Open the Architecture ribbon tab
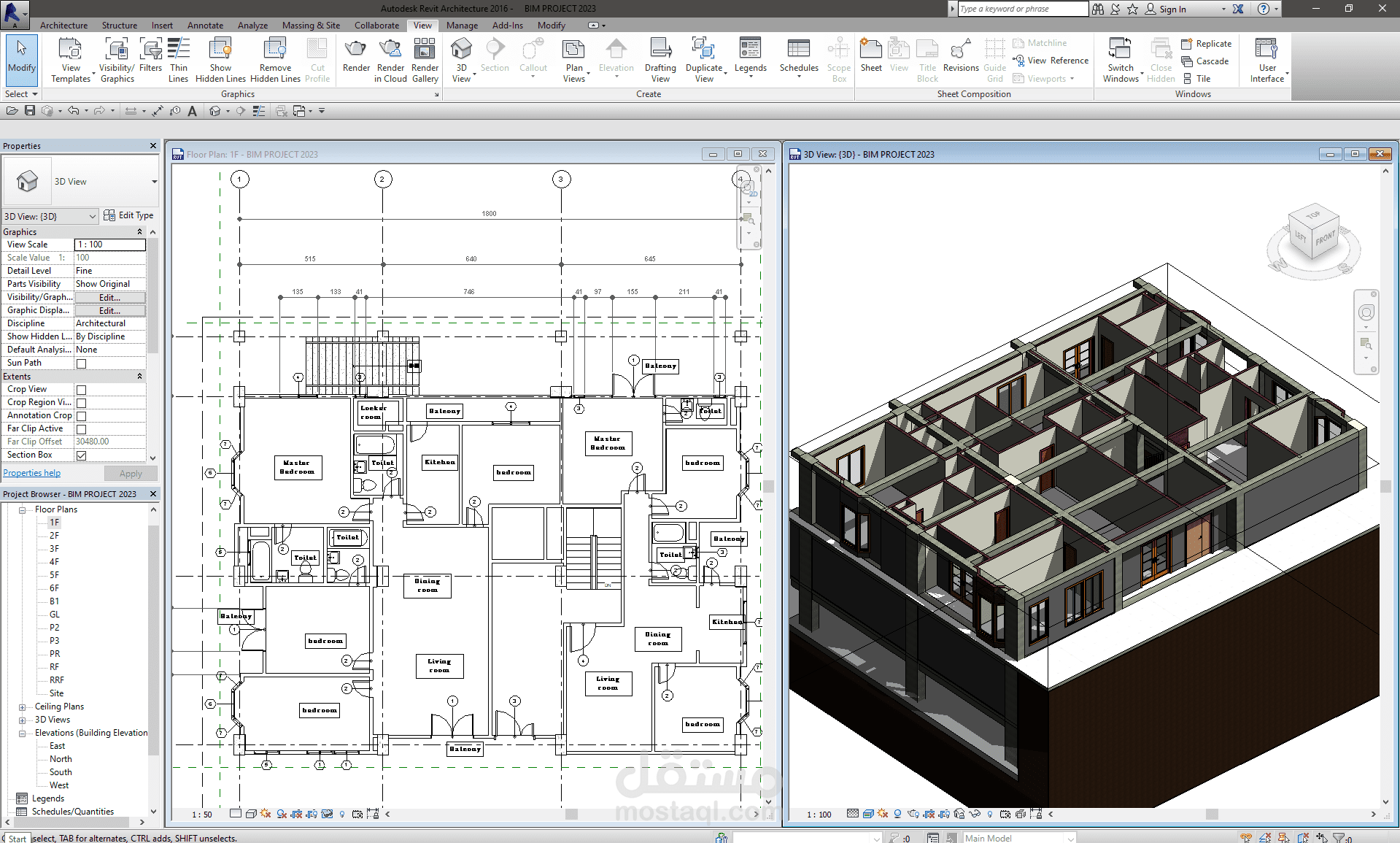Image resolution: width=1400 pixels, height=843 pixels. (63, 26)
